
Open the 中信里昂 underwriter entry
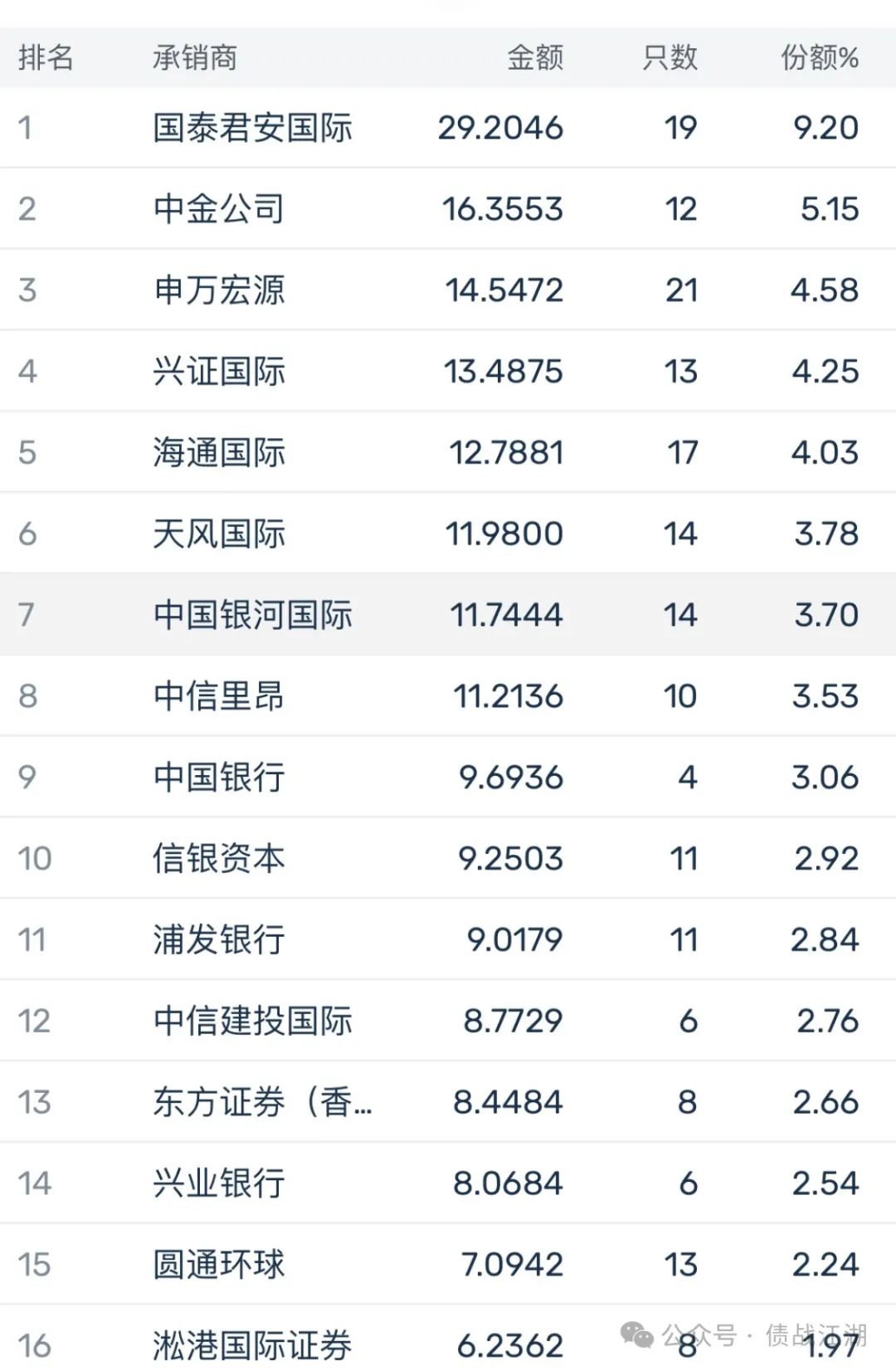click(x=219, y=695)
